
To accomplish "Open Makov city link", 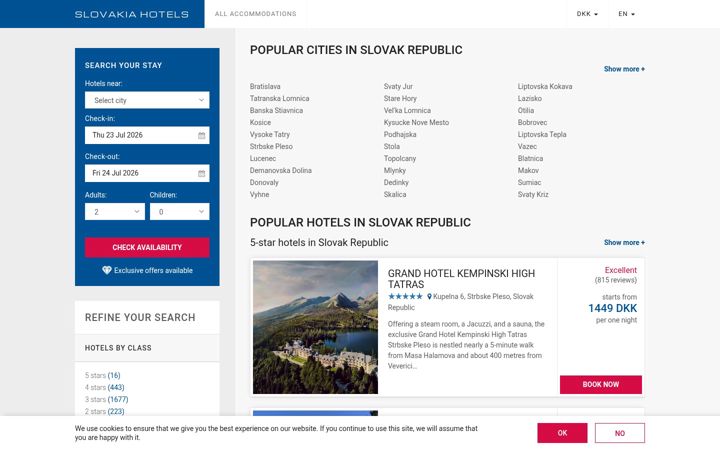I will [x=528, y=170].
